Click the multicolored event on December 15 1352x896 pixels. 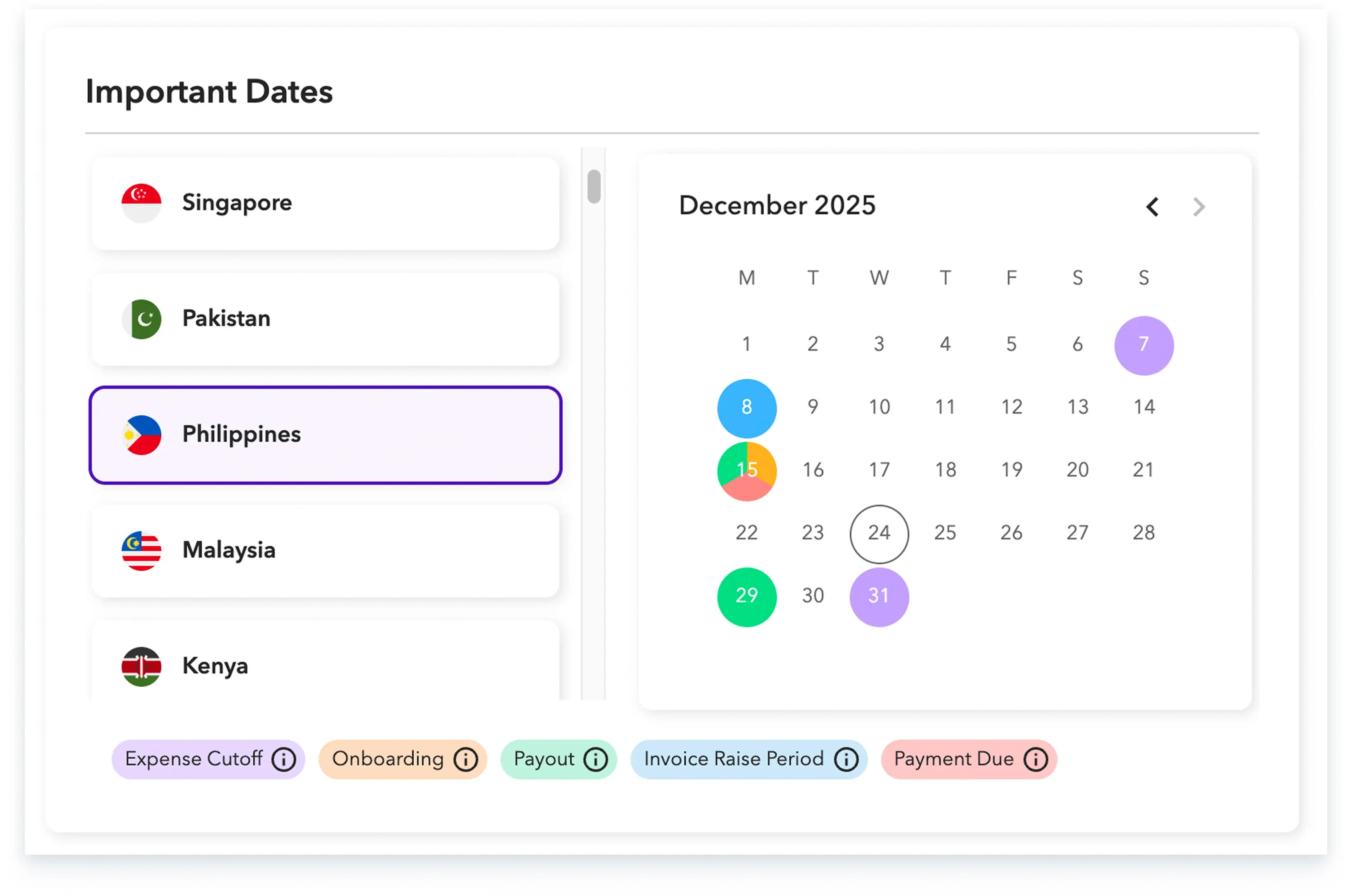click(746, 470)
